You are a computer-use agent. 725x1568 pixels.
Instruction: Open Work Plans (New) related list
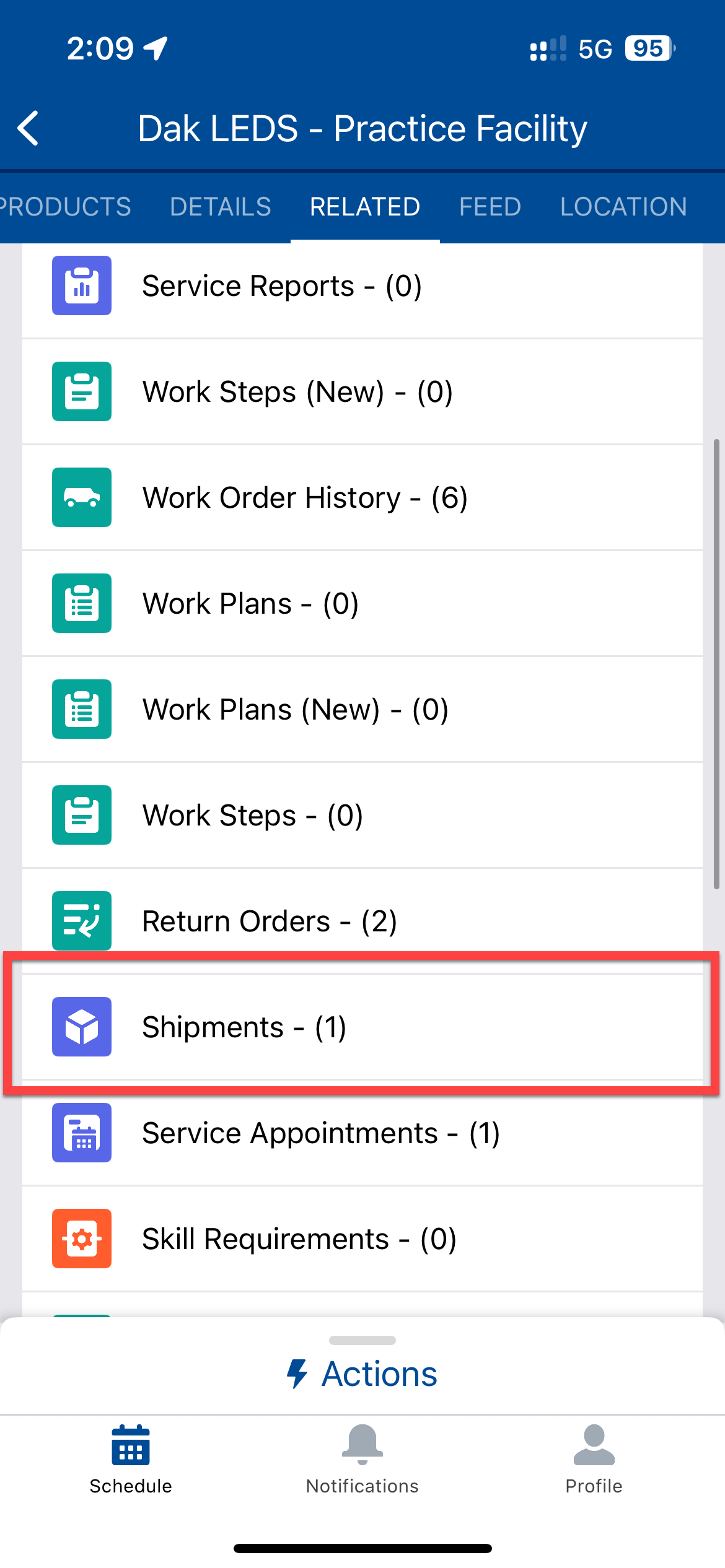click(x=296, y=710)
